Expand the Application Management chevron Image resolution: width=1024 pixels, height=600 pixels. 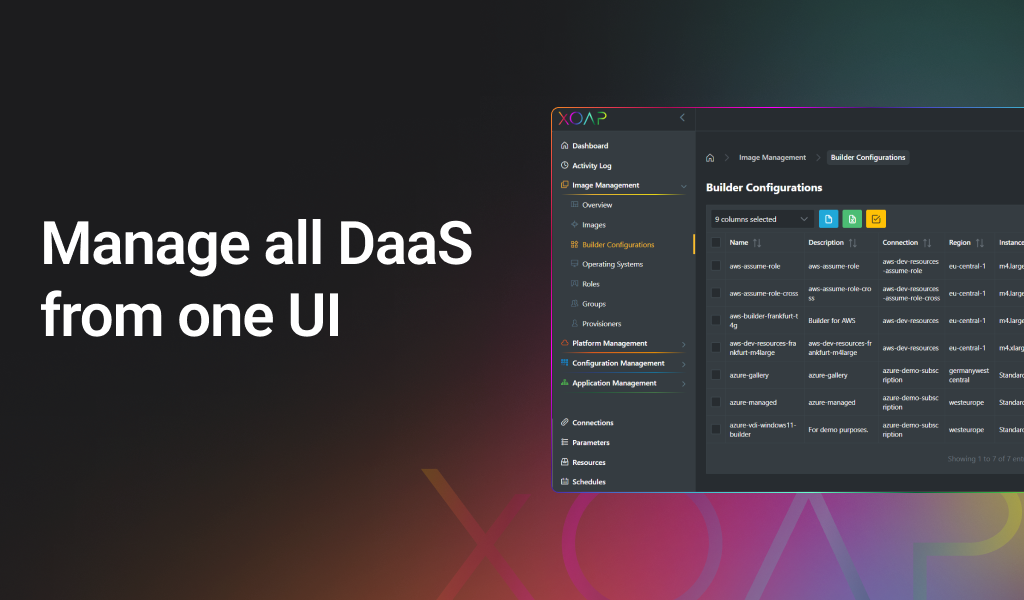click(683, 384)
